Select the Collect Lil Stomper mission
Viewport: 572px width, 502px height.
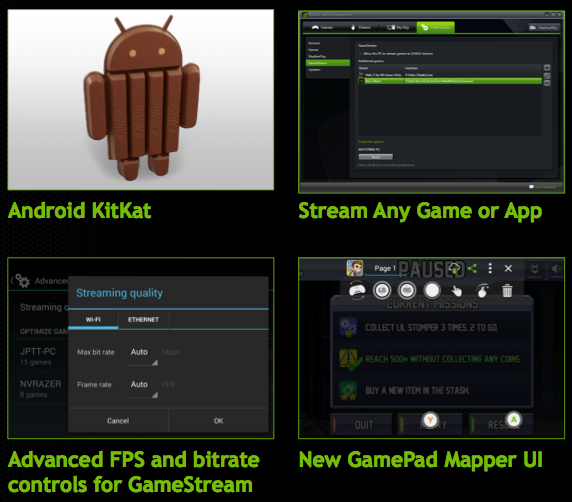coord(432,328)
